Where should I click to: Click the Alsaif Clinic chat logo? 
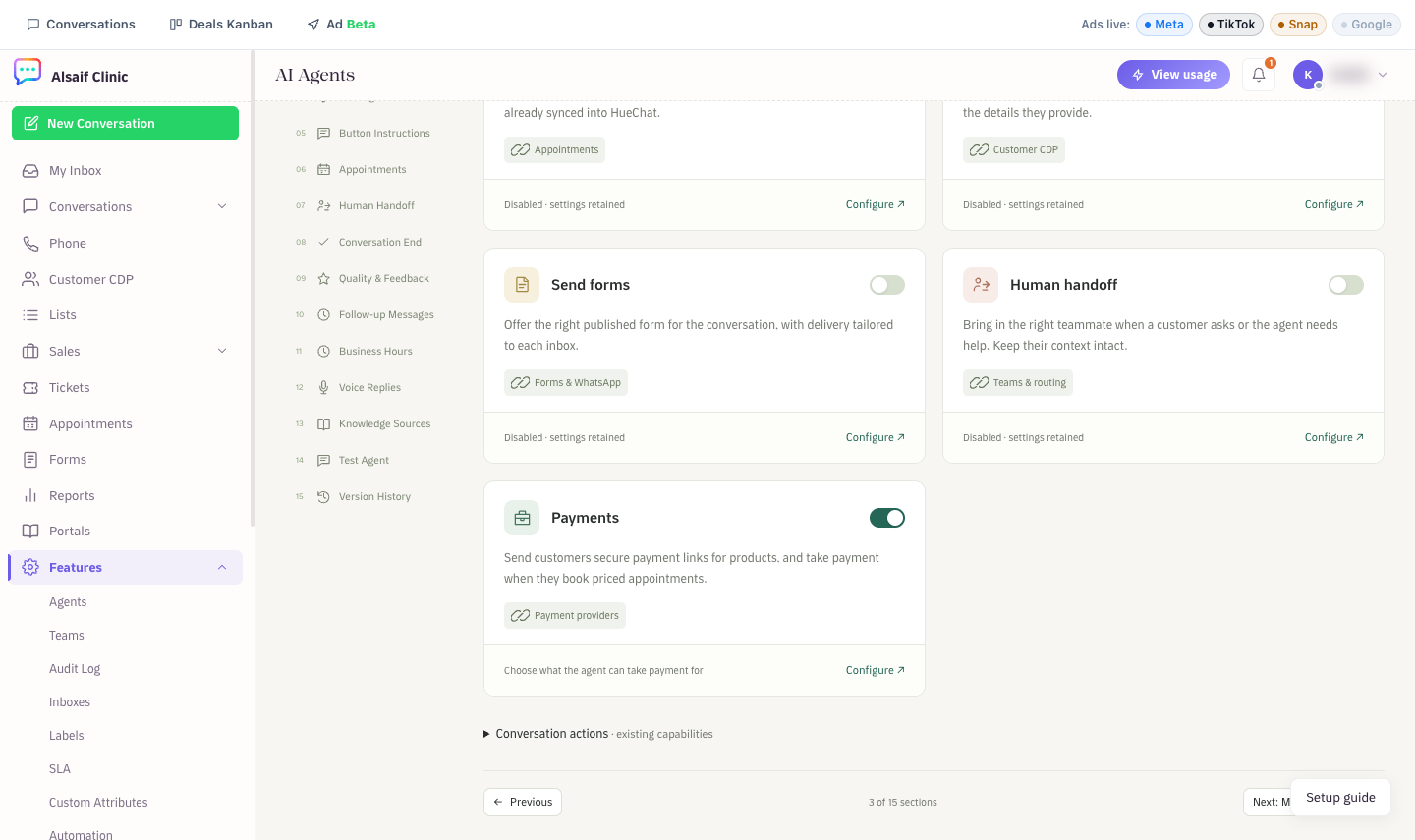point(28,72)
